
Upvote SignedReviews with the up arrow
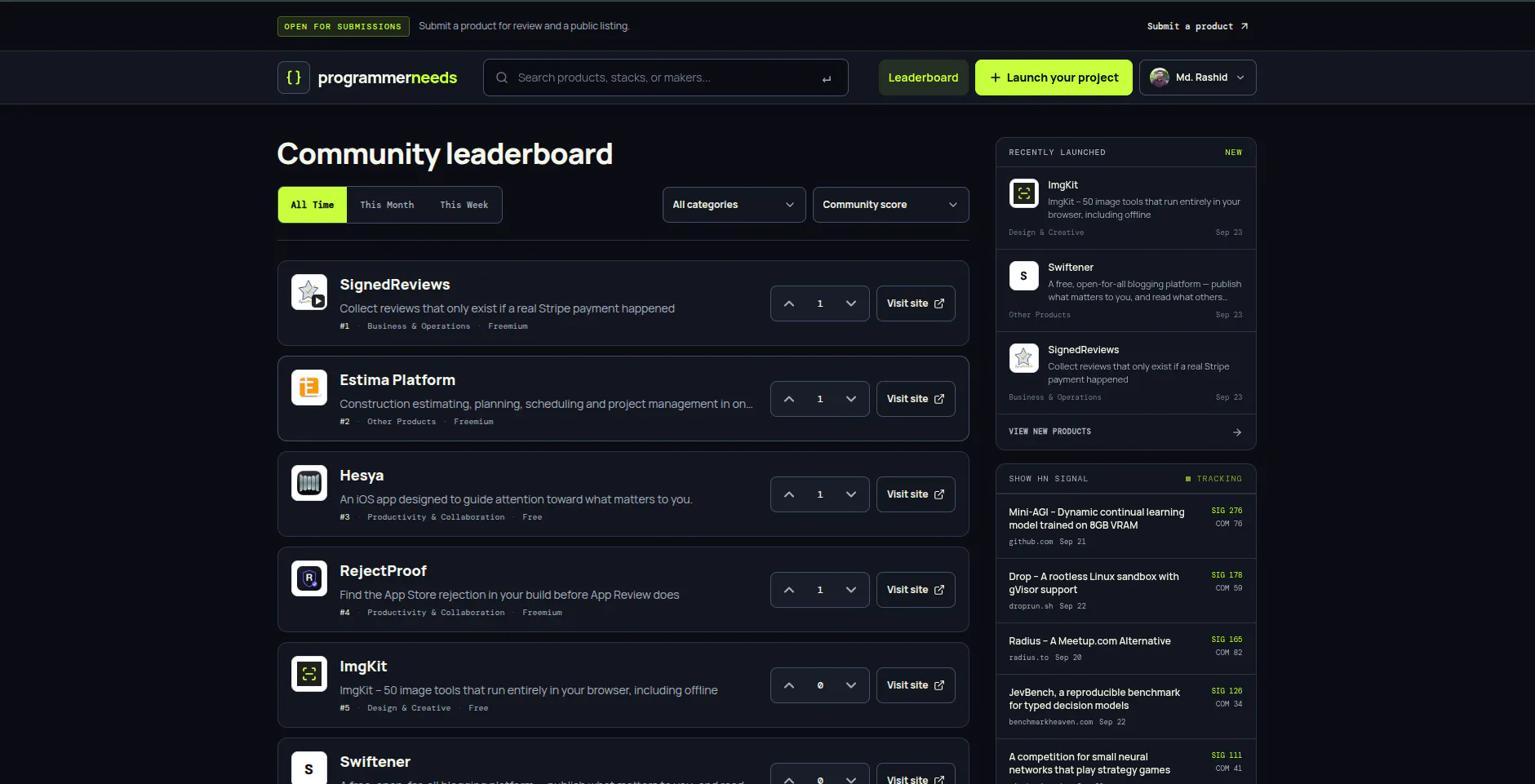click(x=789, y=303)
